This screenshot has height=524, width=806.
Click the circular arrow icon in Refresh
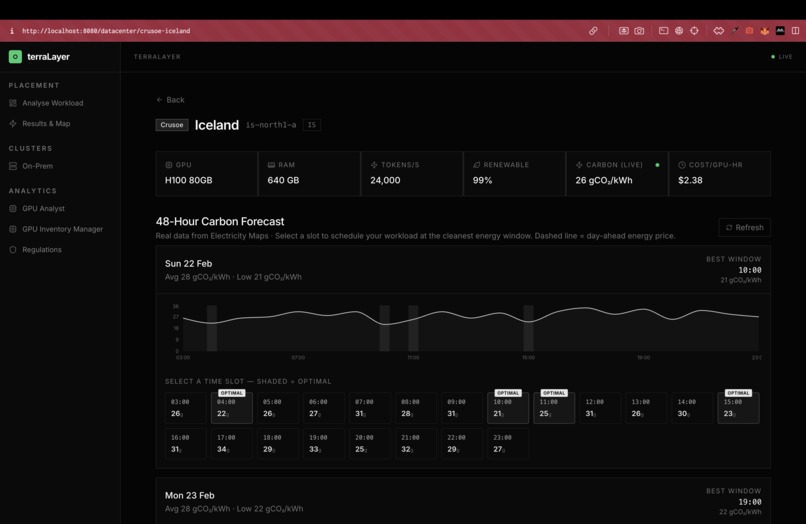click(x=728, y=227)
